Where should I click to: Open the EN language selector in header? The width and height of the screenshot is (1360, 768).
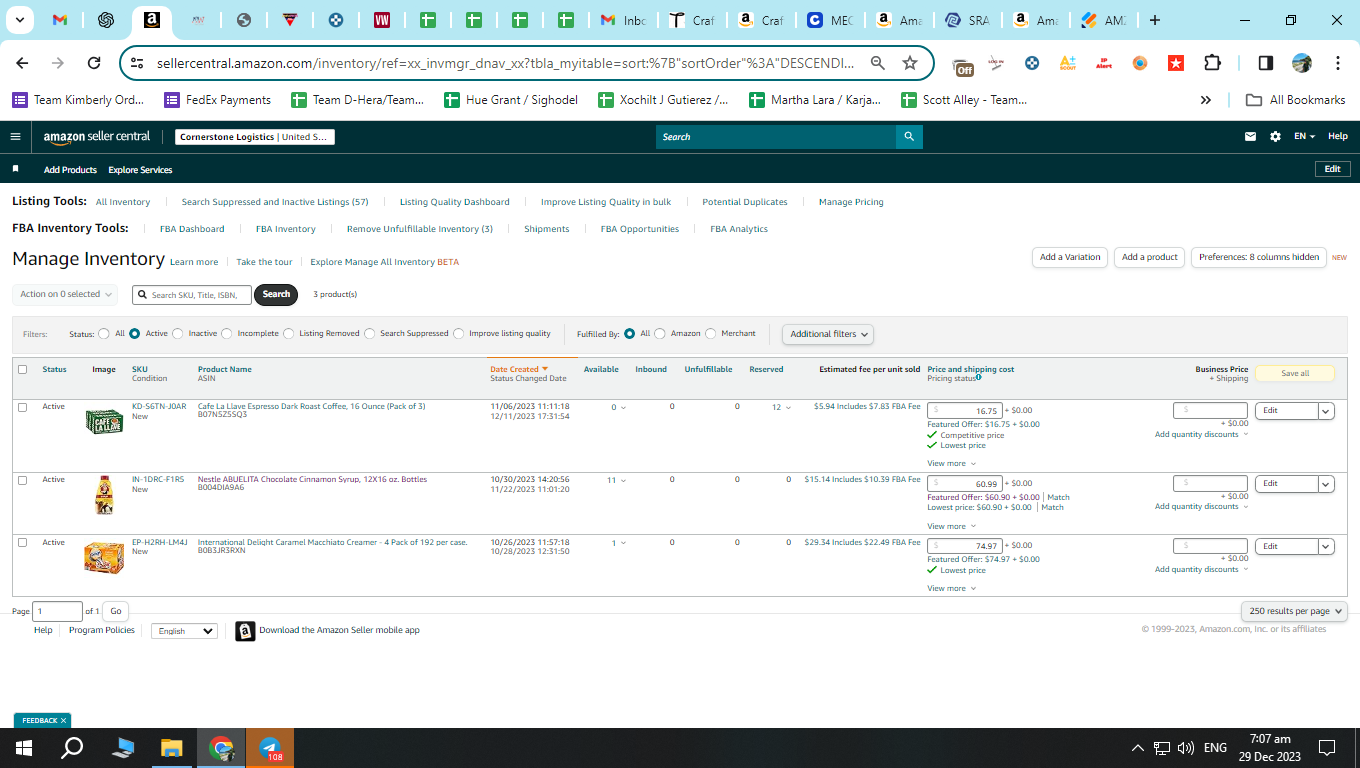[x=1304, y=137]
